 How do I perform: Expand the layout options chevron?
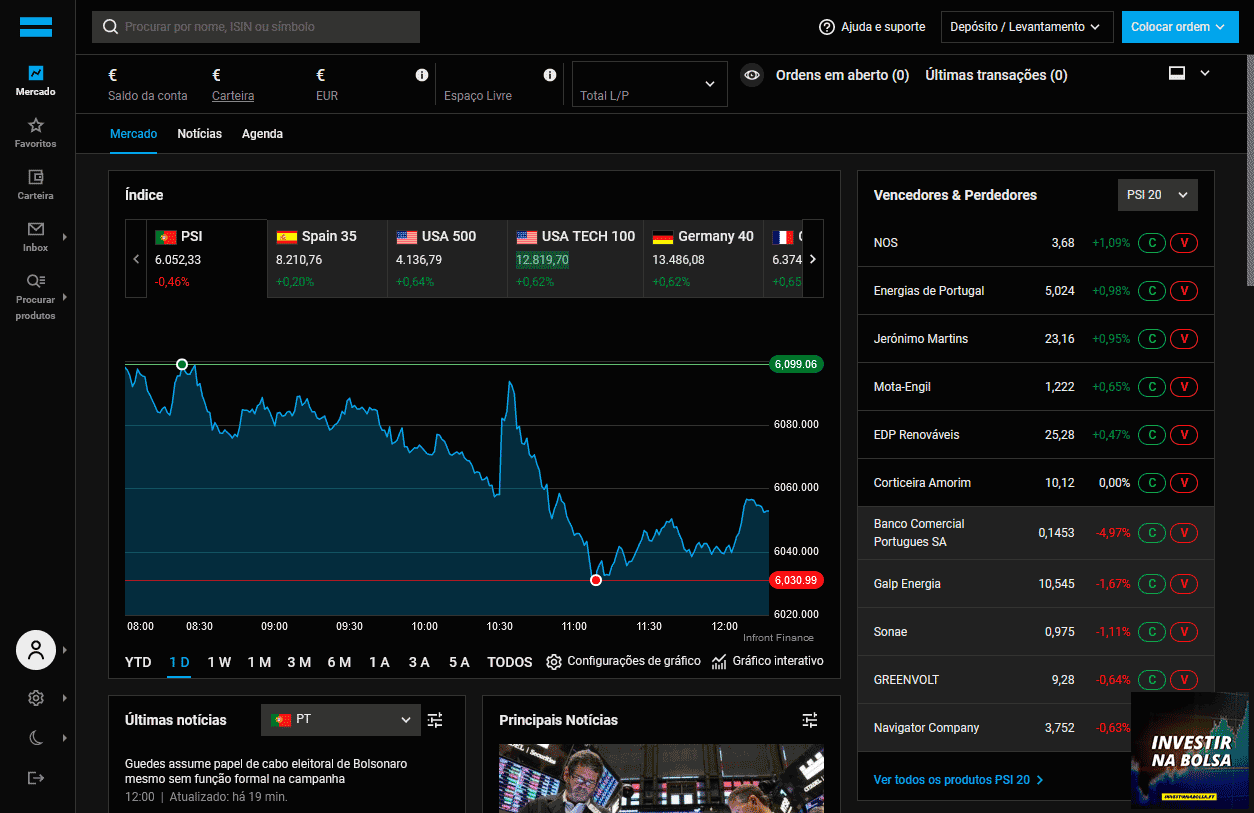coord(1205,73)
